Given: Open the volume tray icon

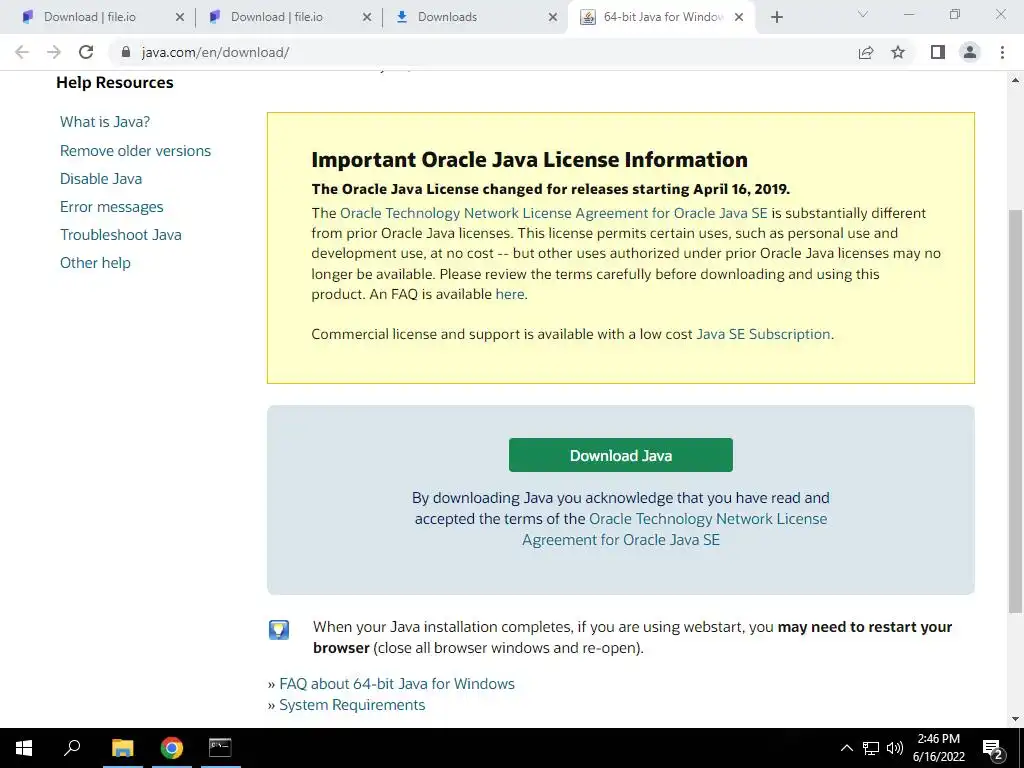Looking at the screenshot, I should point(895,748).
